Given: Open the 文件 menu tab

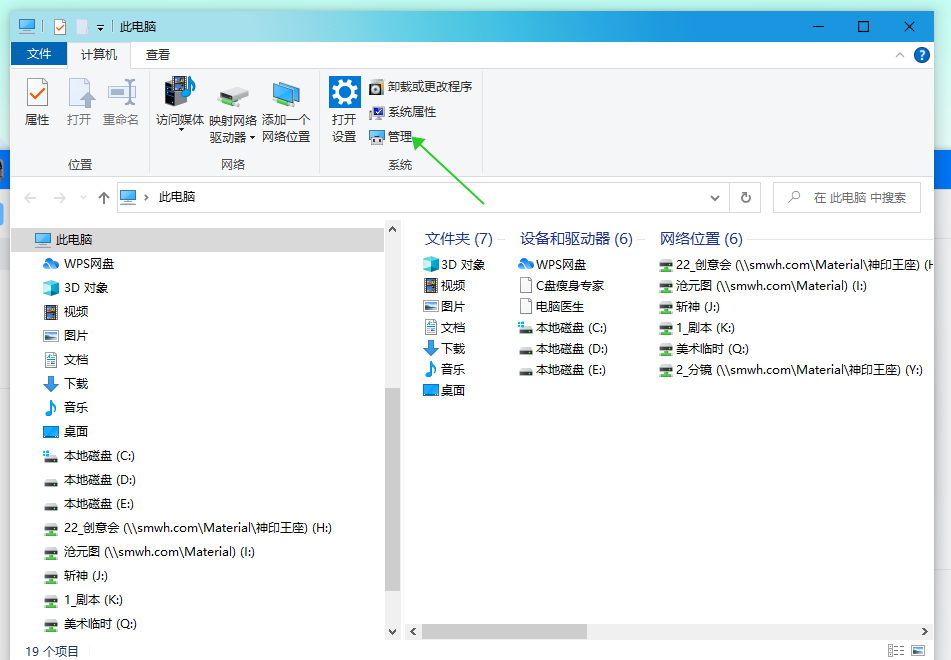Looking at the screenshot, I should click(39, 55).
